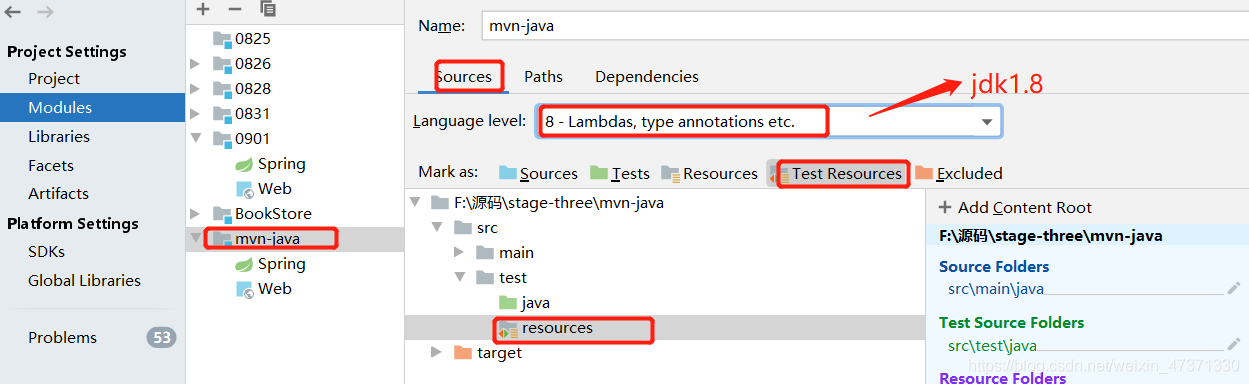
Task: Collapse the mvn-java module node
Action: click(195, 239)
